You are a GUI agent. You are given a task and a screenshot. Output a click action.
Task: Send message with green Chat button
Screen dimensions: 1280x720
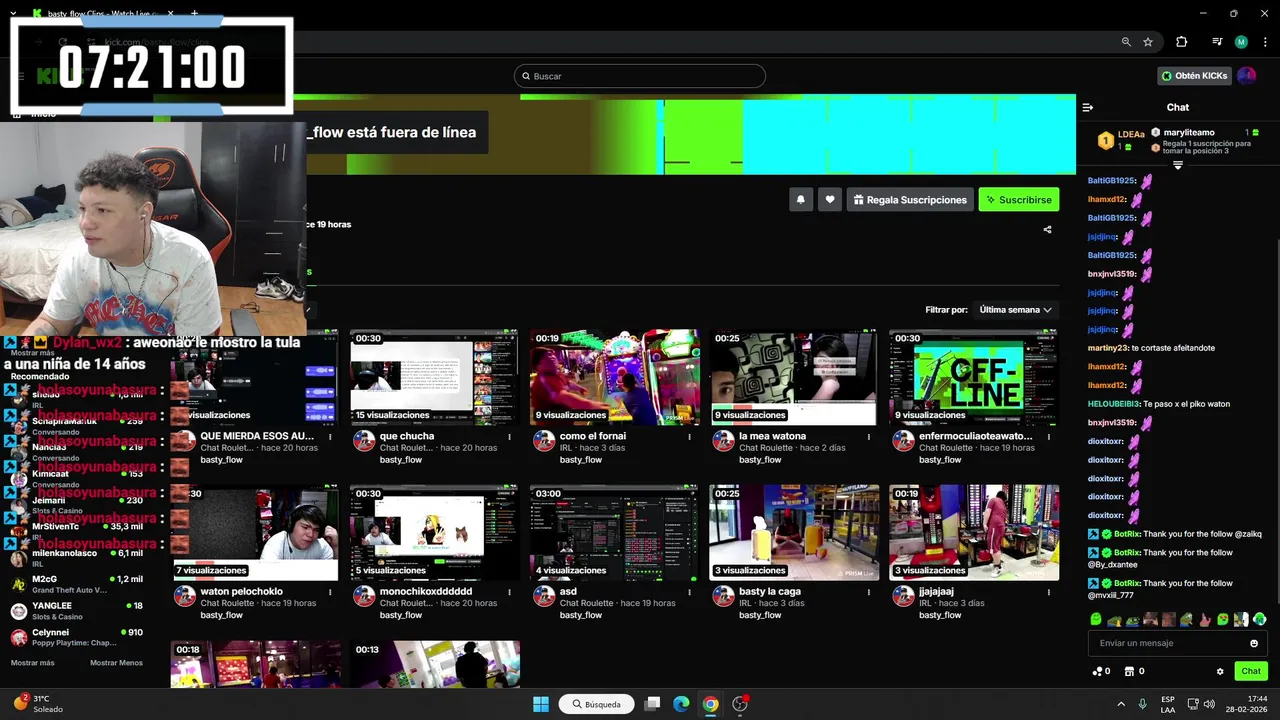click(1251, 671)
